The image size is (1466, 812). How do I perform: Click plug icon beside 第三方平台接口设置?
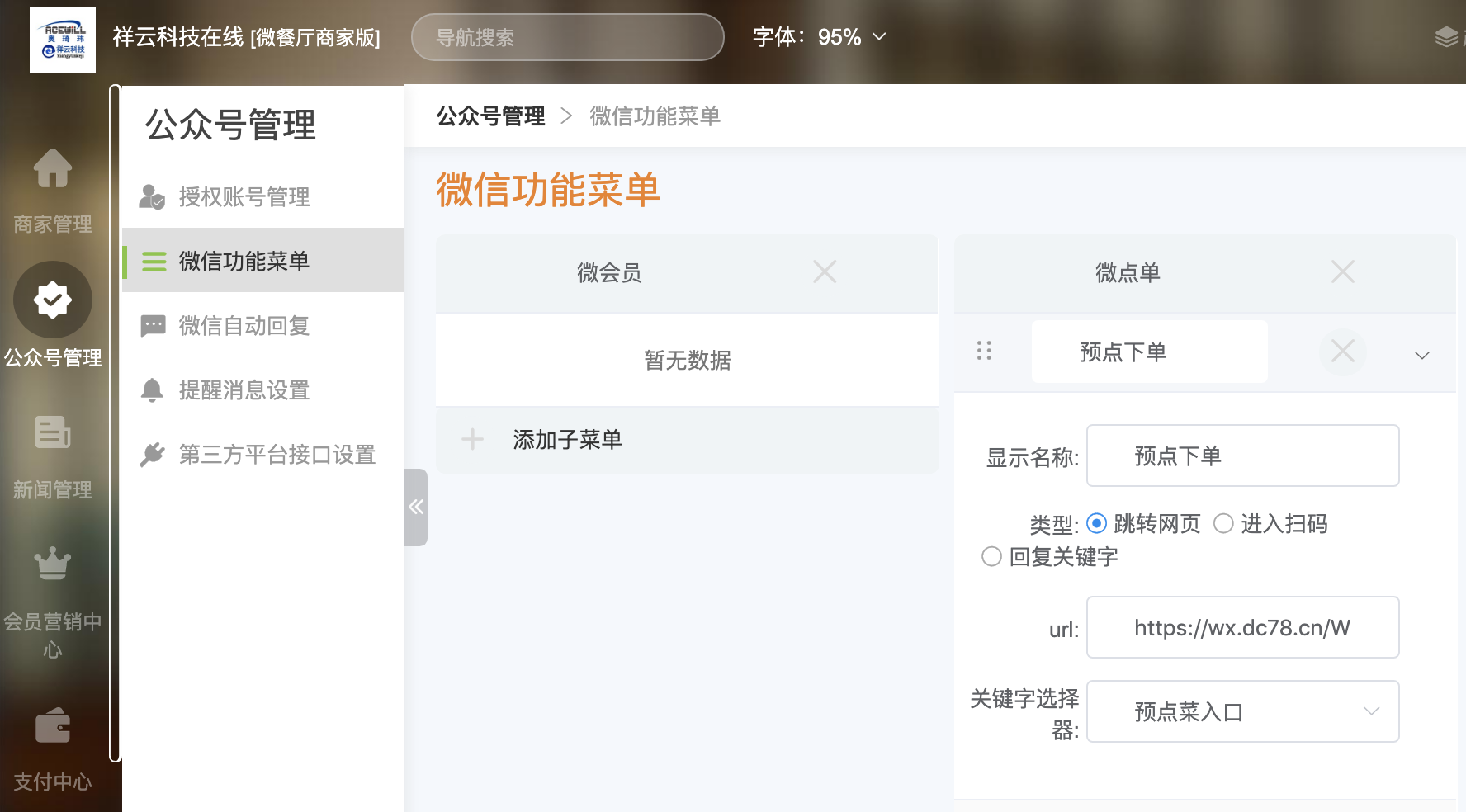(x=152, y=454)
